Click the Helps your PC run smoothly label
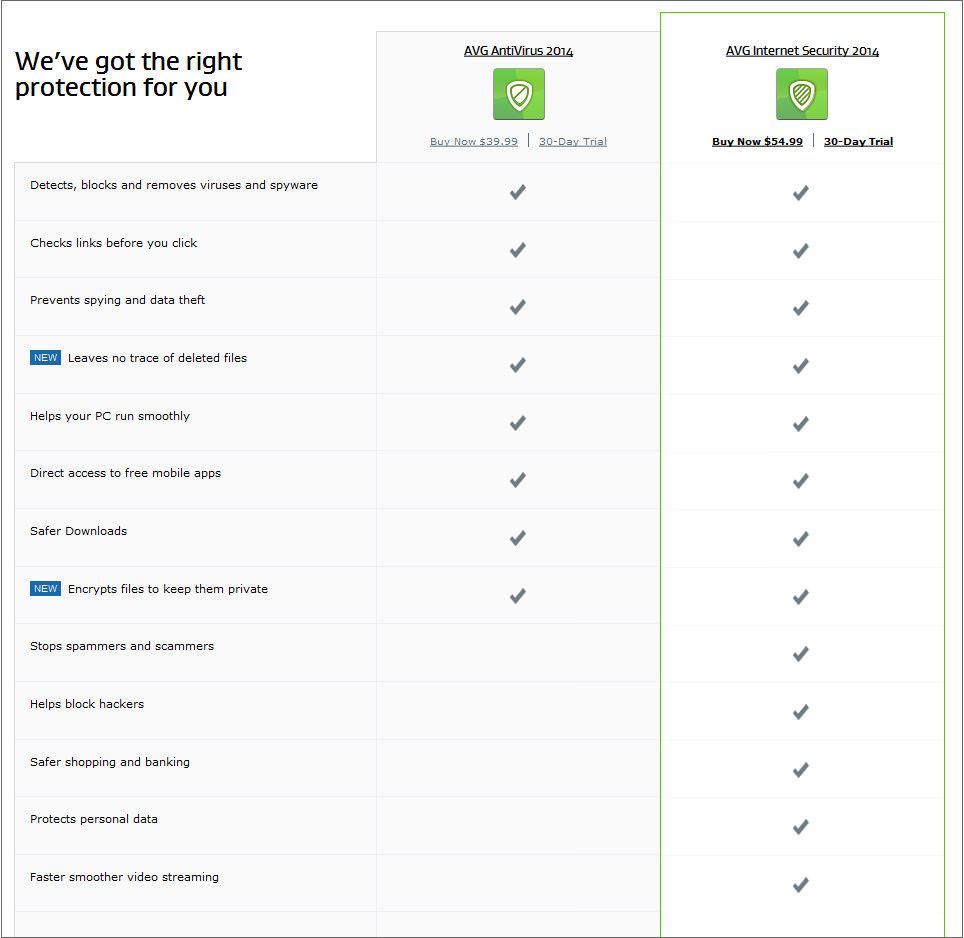This screenshot has height=938, width=964. click(110, 416)
